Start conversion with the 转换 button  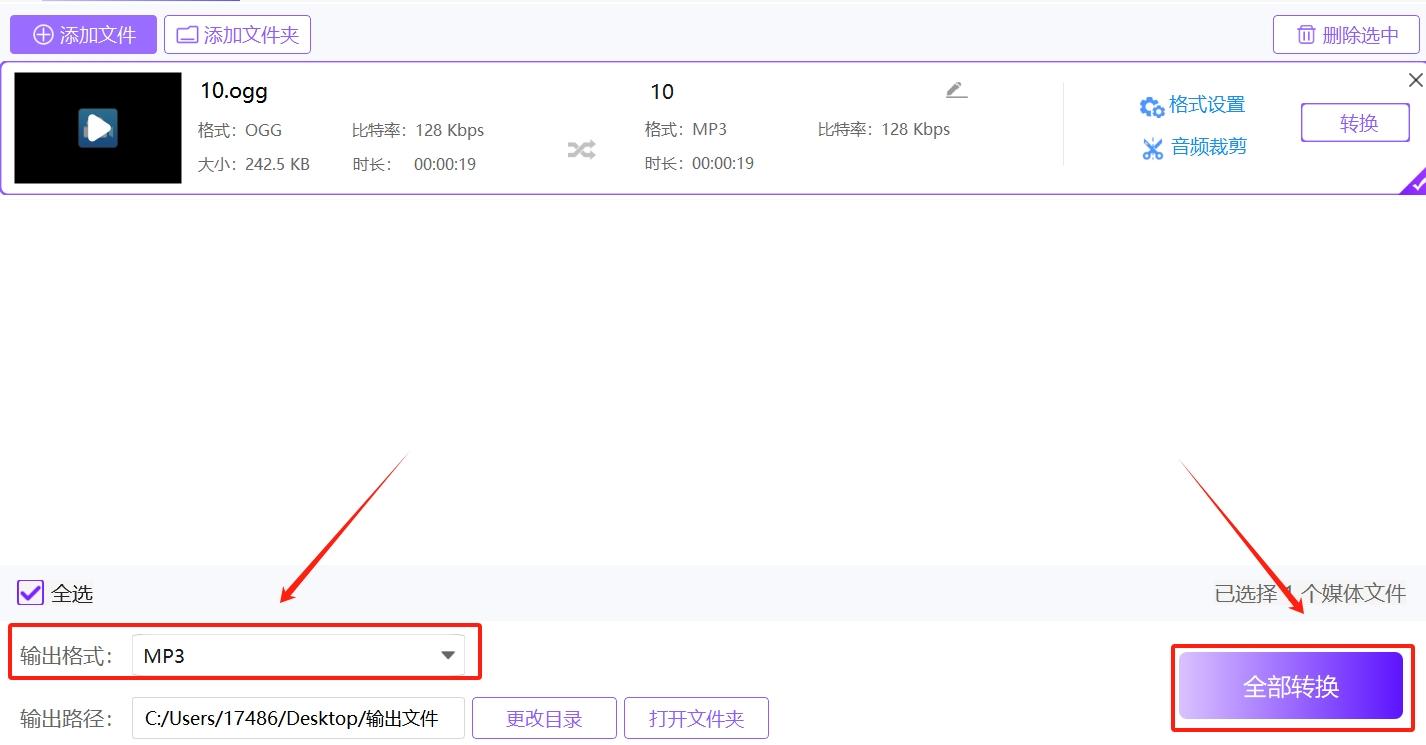pos(1354,122)
